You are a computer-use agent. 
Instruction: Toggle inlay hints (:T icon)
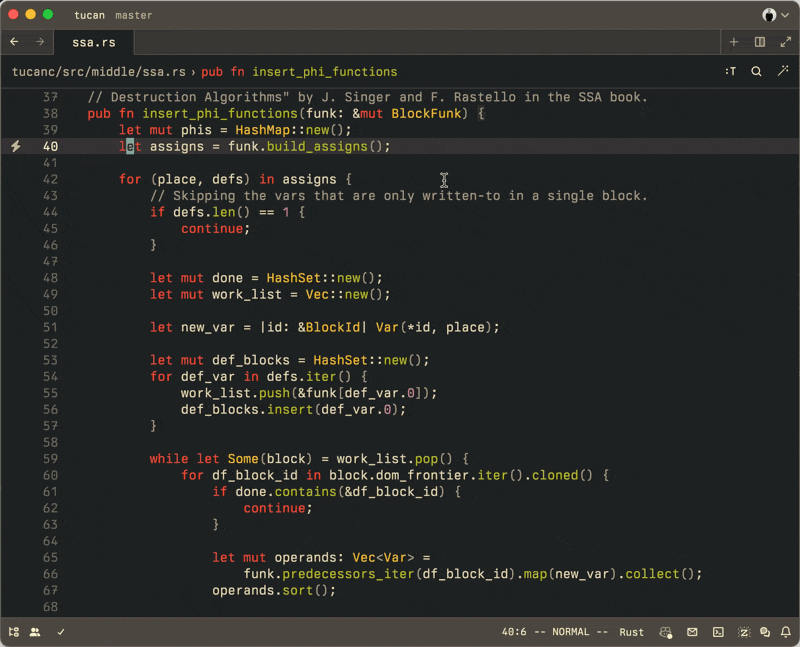pyautogui.click(x=731, y=71)
